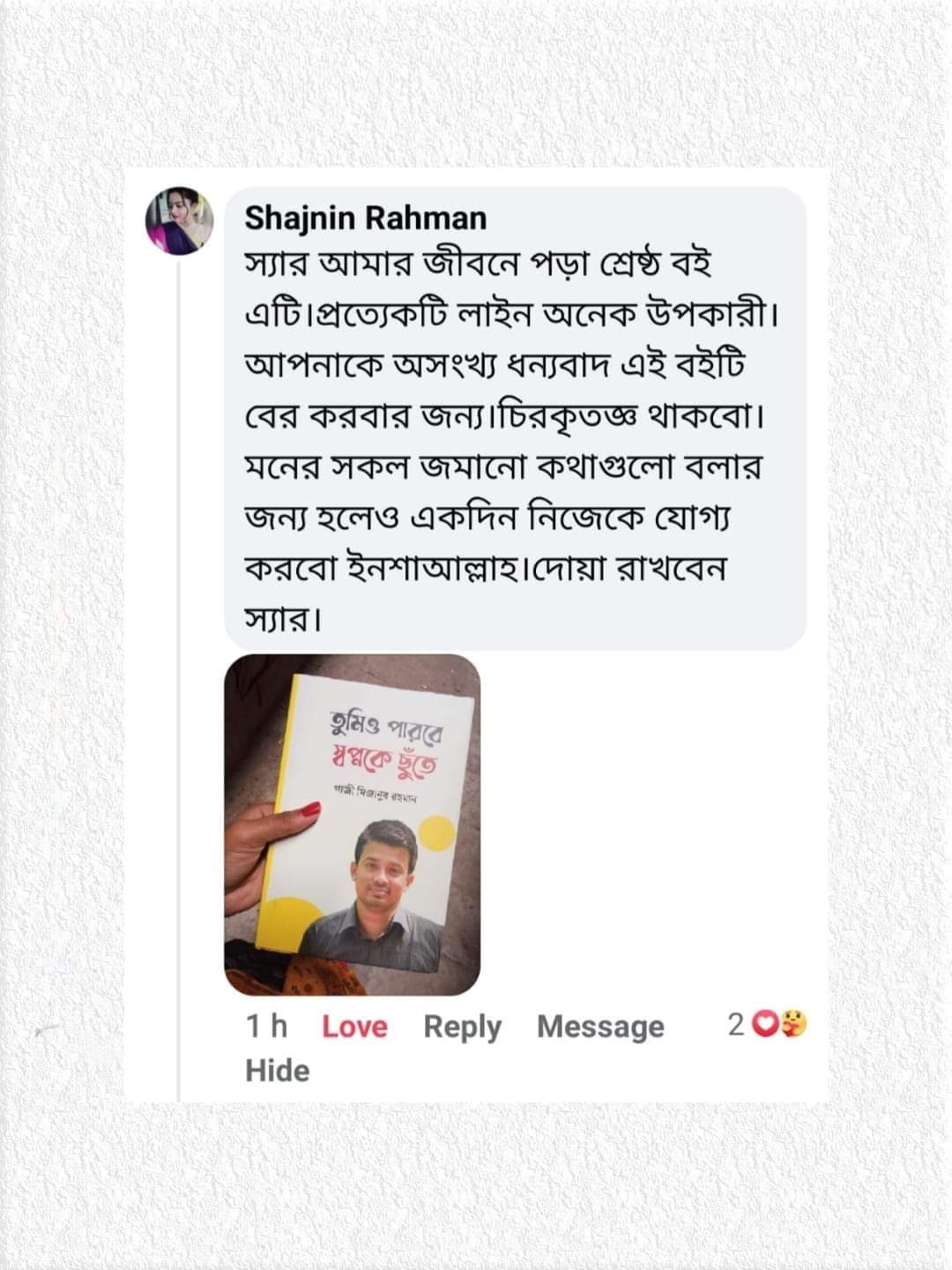Click the gray comment text bubble
This screenshot has height=1270, width=952.
tap(516, 418)
